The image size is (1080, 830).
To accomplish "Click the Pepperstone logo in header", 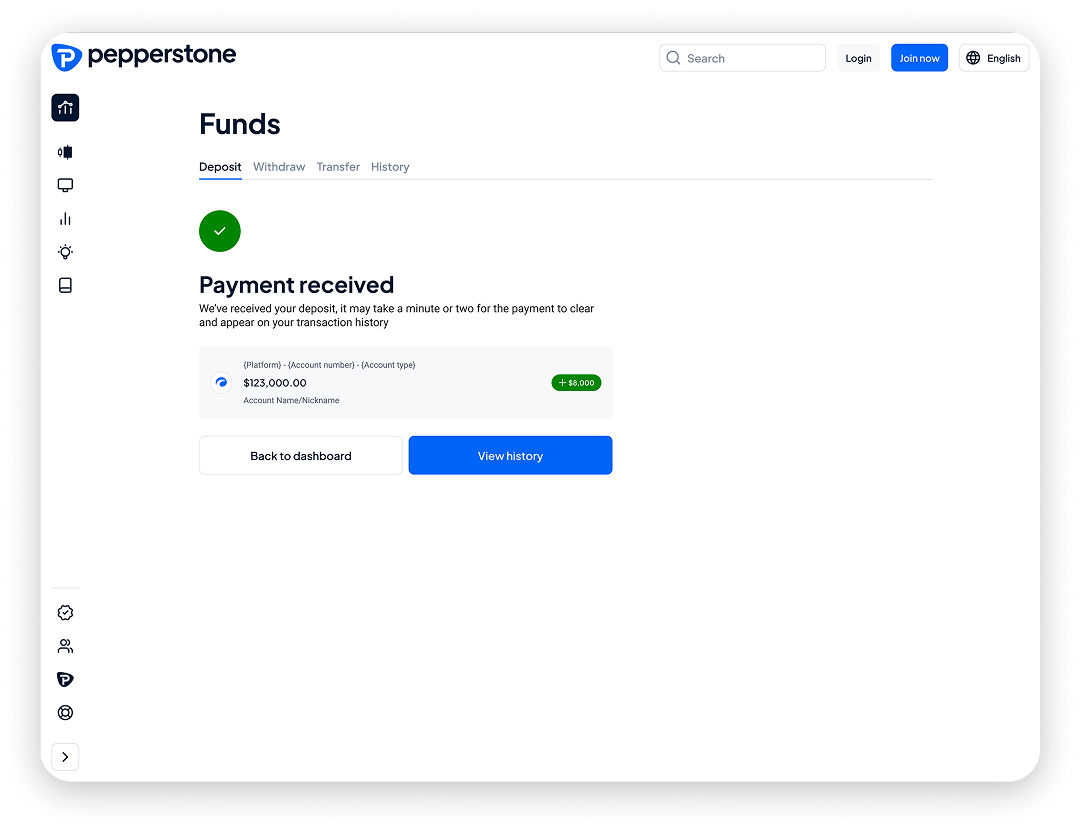I will click(x=144, y=56).
